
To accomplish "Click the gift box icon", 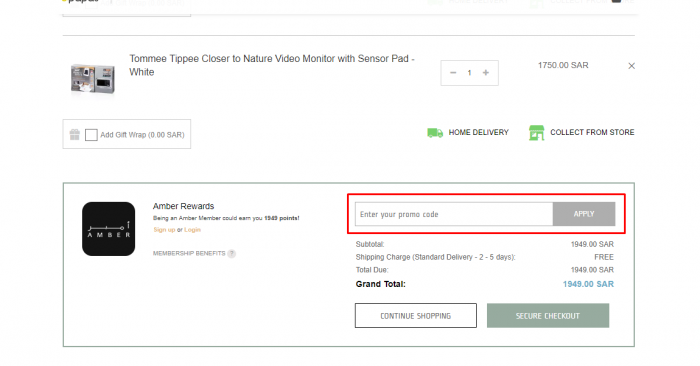I will (x=75, y=134).
